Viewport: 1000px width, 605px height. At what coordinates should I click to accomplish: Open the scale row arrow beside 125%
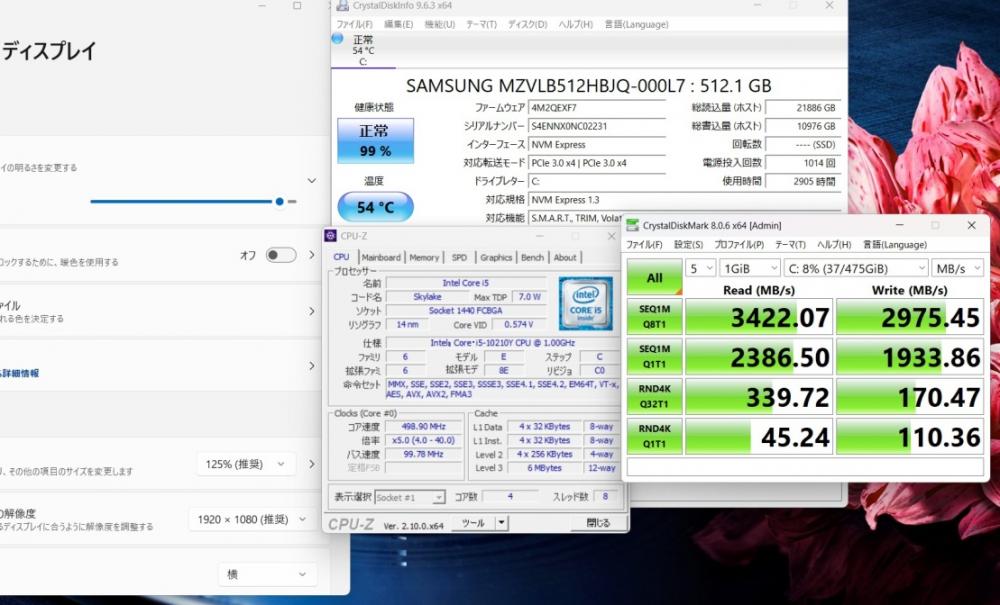point(312,464)
